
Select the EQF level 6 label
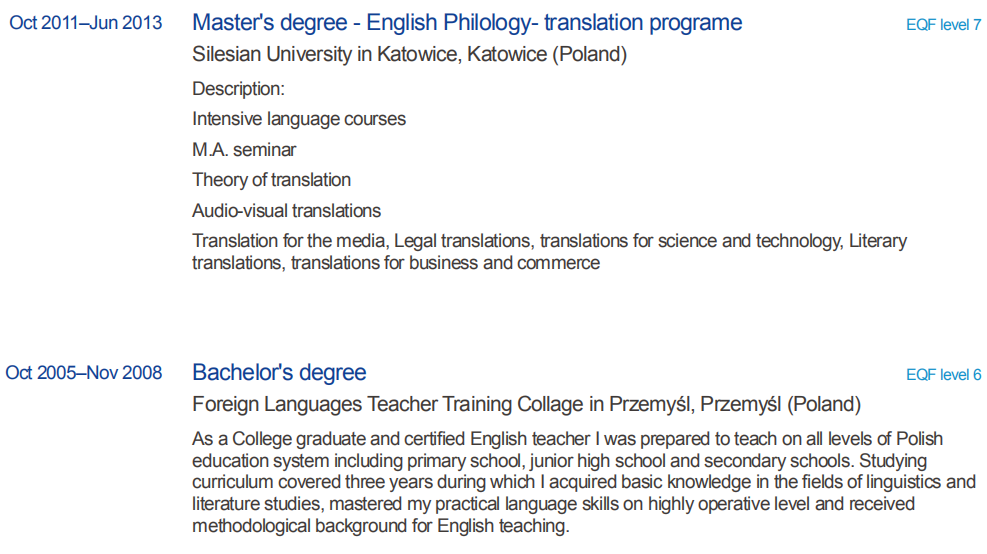pos(943,375)
